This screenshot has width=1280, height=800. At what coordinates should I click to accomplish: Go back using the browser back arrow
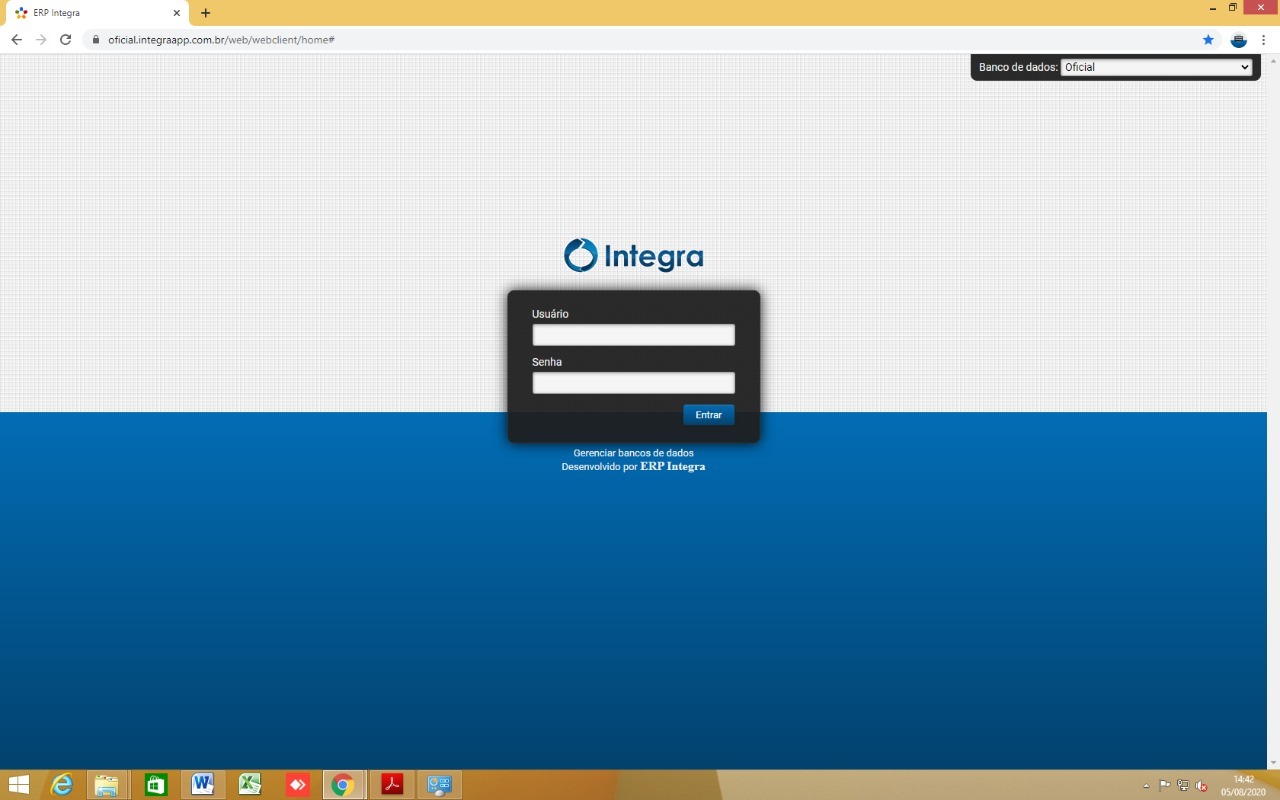(16, 40)
